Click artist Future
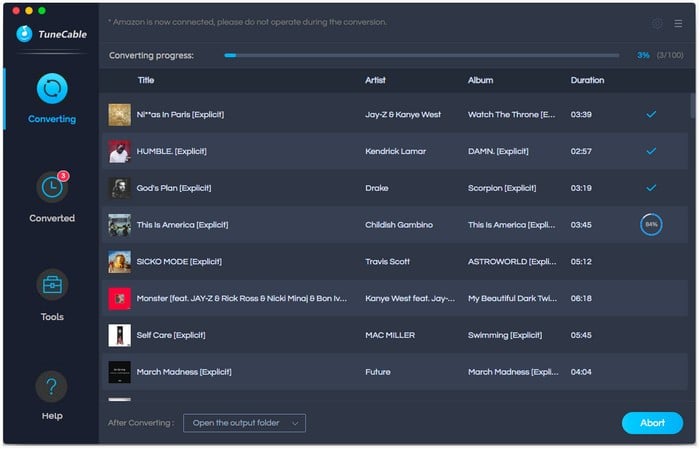This screenshot has height=449, width=700. coord(378,372)
